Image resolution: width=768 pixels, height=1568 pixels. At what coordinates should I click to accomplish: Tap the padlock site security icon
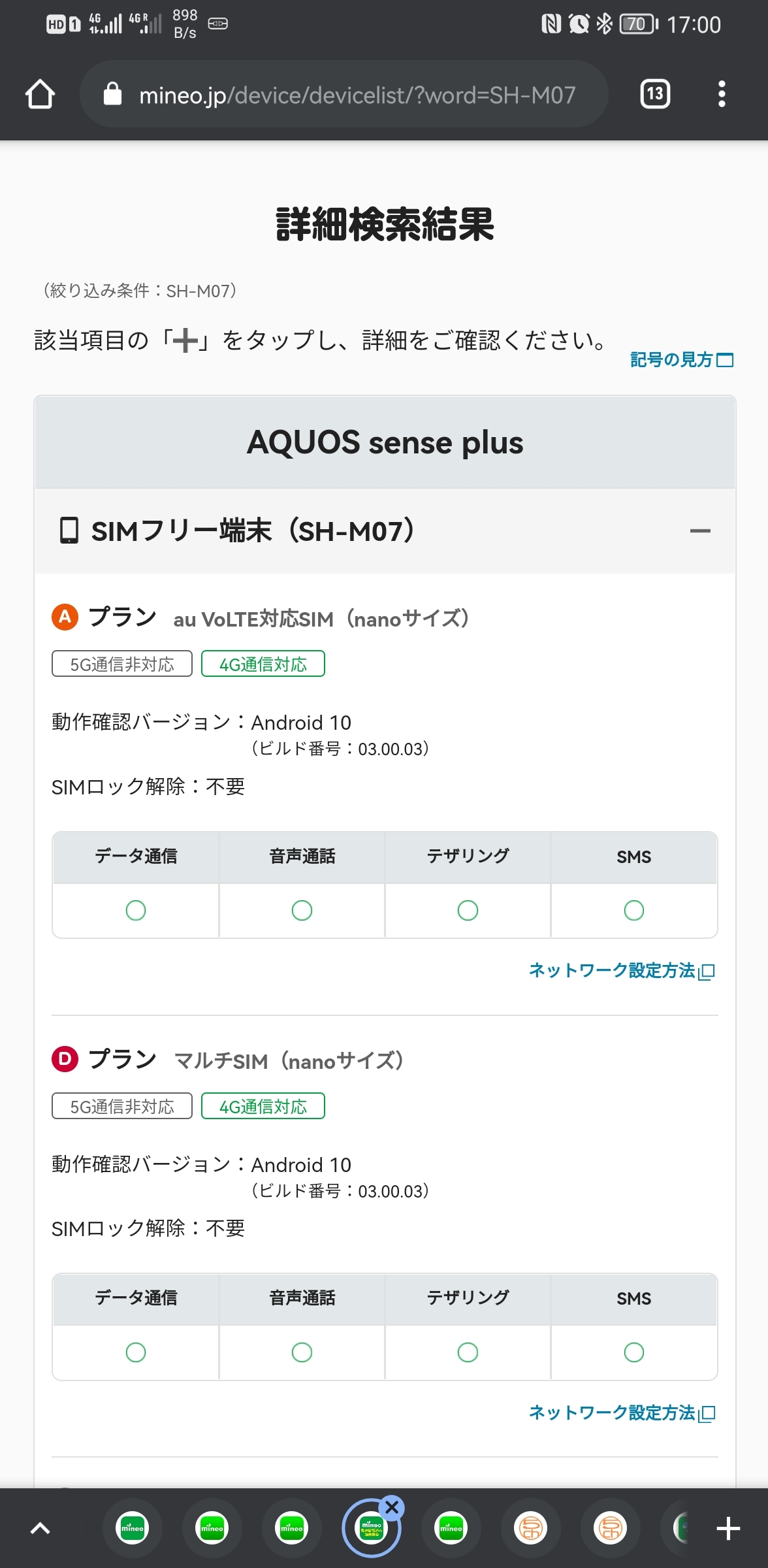(112, 94)
